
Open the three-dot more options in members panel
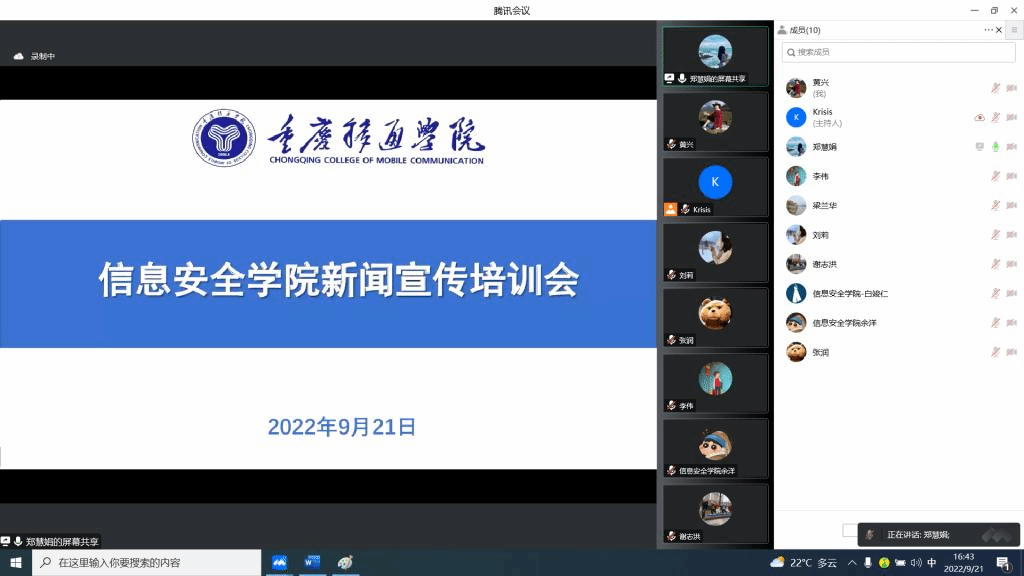coord(988,30)
